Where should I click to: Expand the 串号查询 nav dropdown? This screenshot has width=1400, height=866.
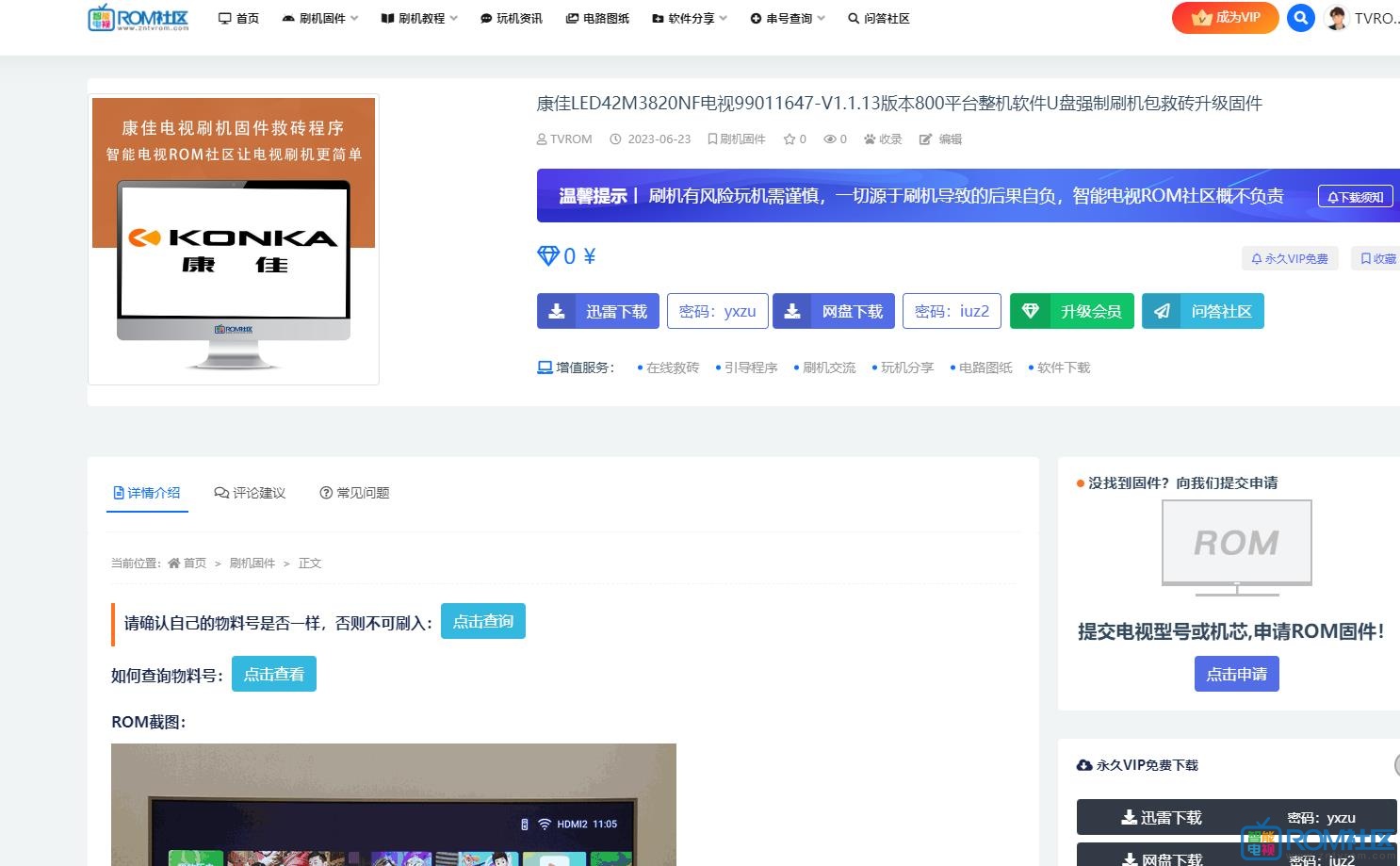click(x=788, y=18)
